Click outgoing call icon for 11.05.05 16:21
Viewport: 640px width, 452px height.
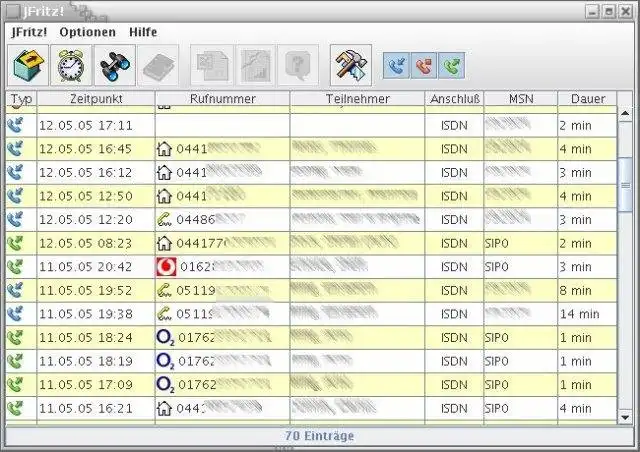16,408
